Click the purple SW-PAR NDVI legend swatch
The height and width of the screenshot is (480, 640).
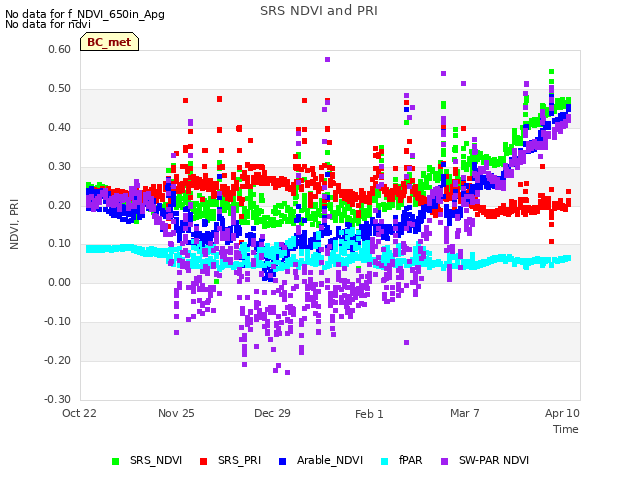tap(444, 461)
